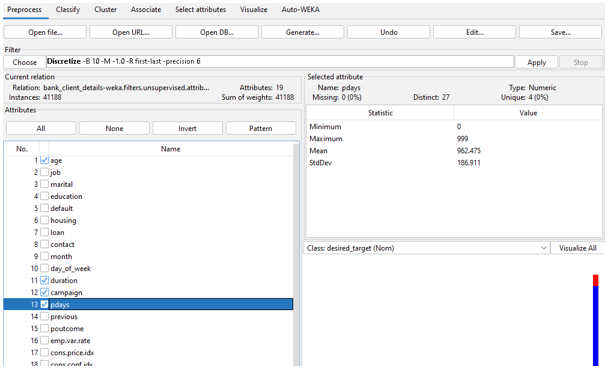This screenshot has height=380, width=609.
Task: Click the No. column header
Action: [x=22, y=149]
